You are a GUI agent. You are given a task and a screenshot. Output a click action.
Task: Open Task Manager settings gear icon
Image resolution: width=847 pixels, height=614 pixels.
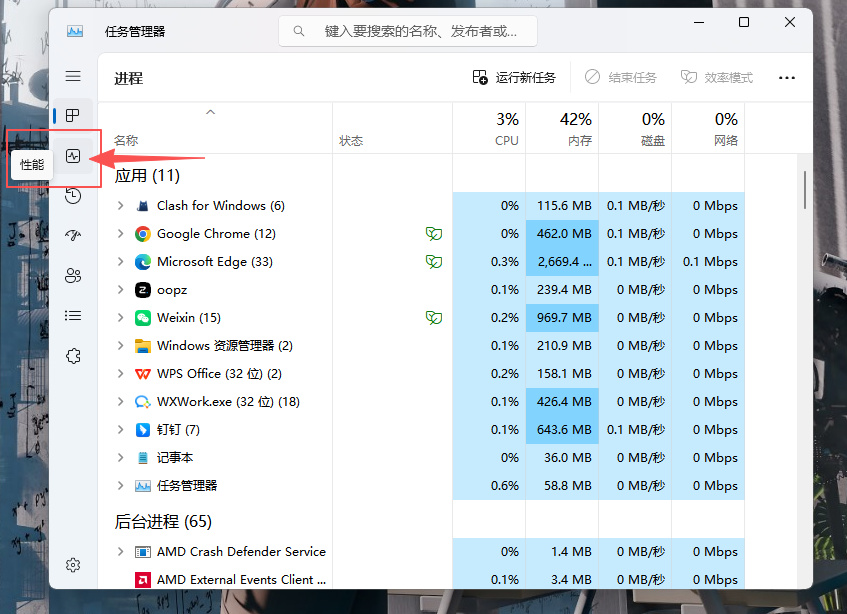pyautogui.click(x=73, y=565)
